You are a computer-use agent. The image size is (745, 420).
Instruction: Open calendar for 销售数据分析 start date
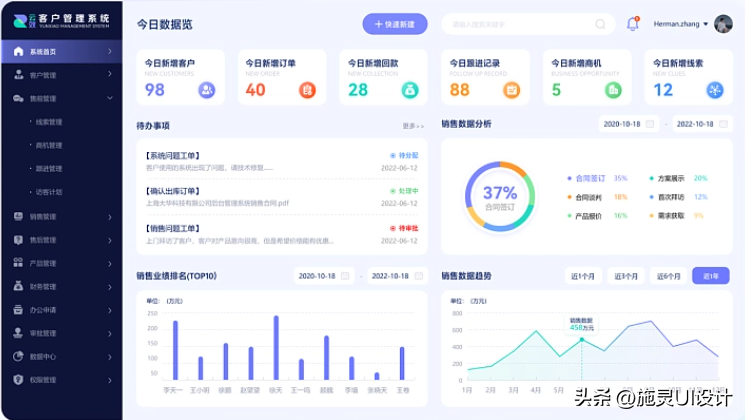(x=649, y=124)
